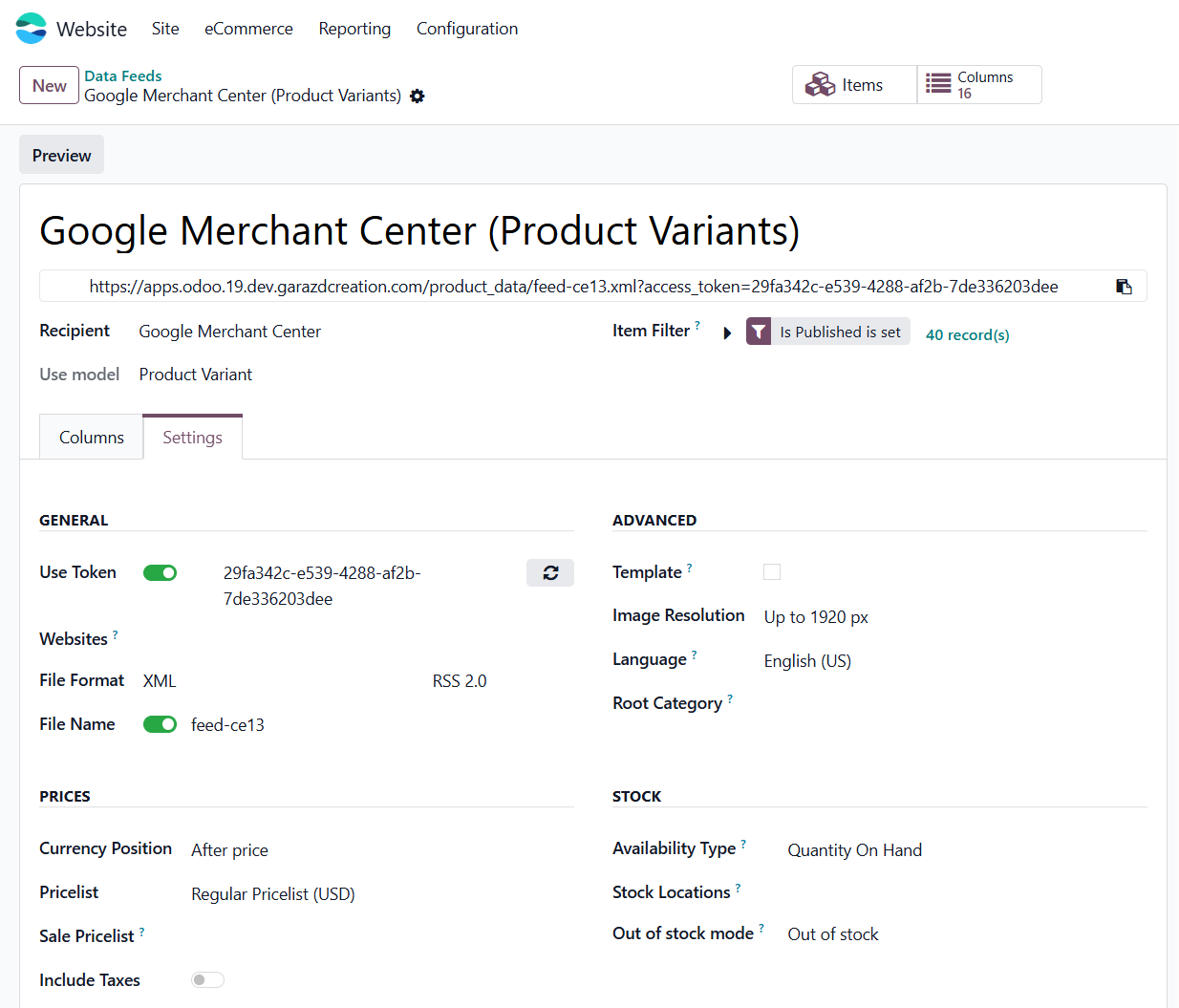Click the filter funnel icon in Item Filter
This screenshot has width=1179, height=1008.
point(759,332)
